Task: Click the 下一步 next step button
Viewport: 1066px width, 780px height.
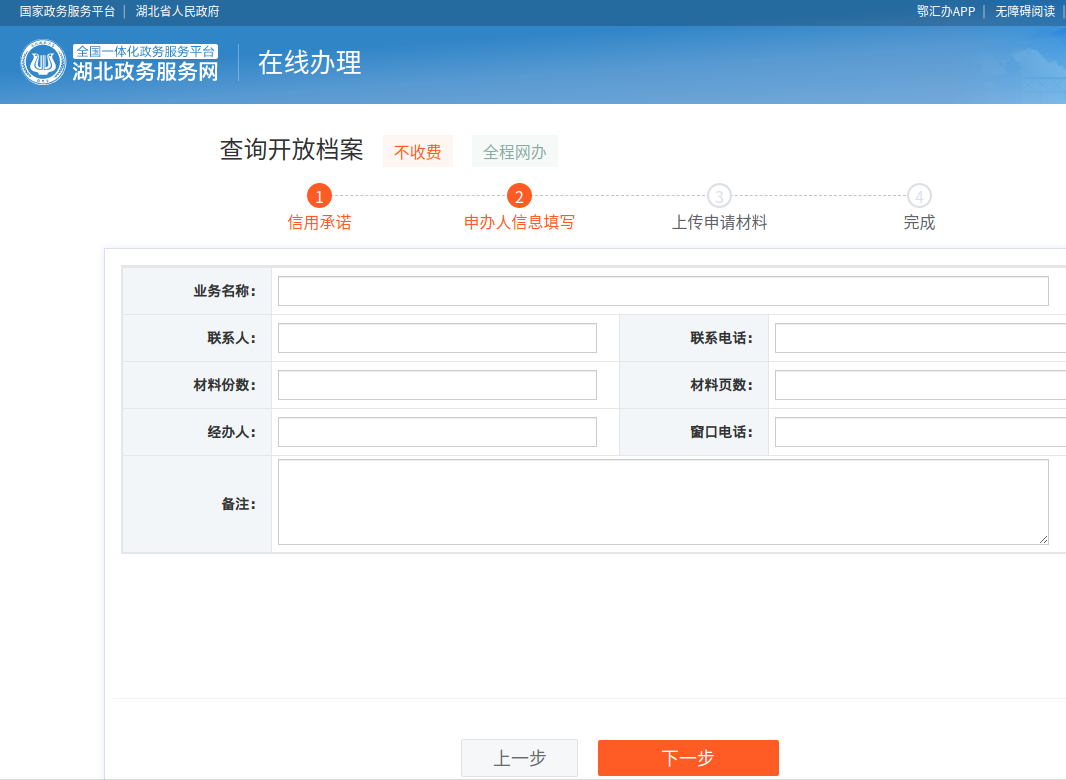Action: click(x=688, y=758)
